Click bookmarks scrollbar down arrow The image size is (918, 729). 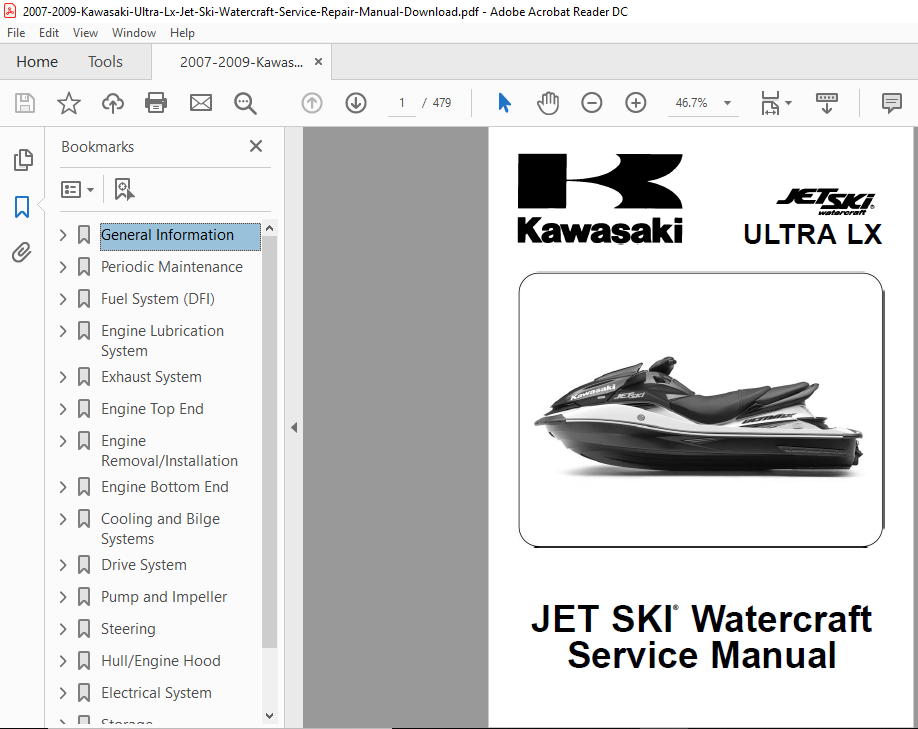[x=269, y=716]
